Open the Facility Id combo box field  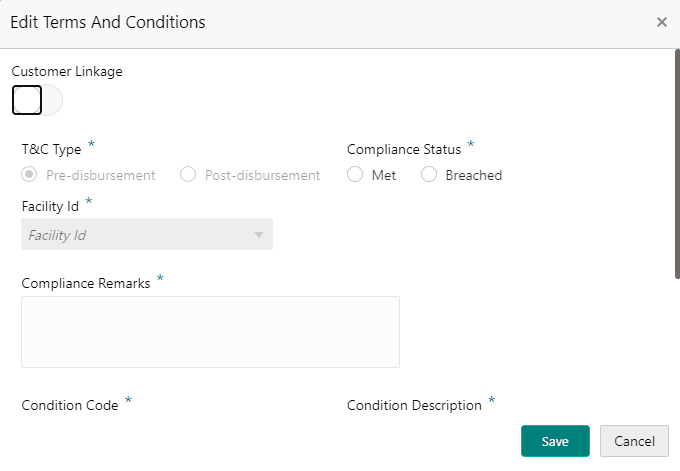tap(135, 235)
